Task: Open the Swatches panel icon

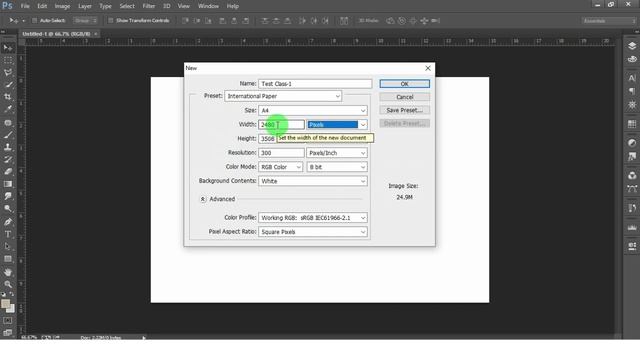Action: click(632, 124)
